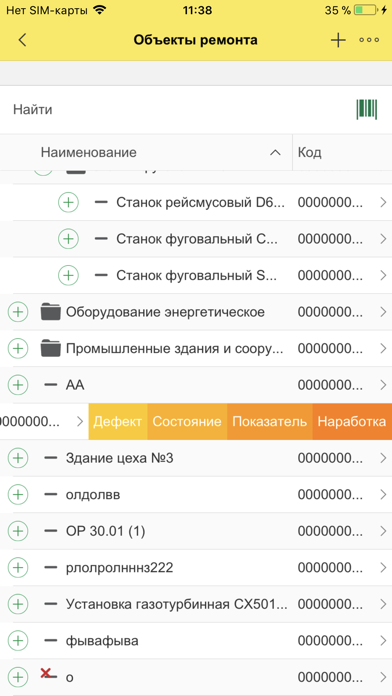Tap the Наработка swipe action
The height and width of the screenshot is (696, 392).
coord(352,421)
